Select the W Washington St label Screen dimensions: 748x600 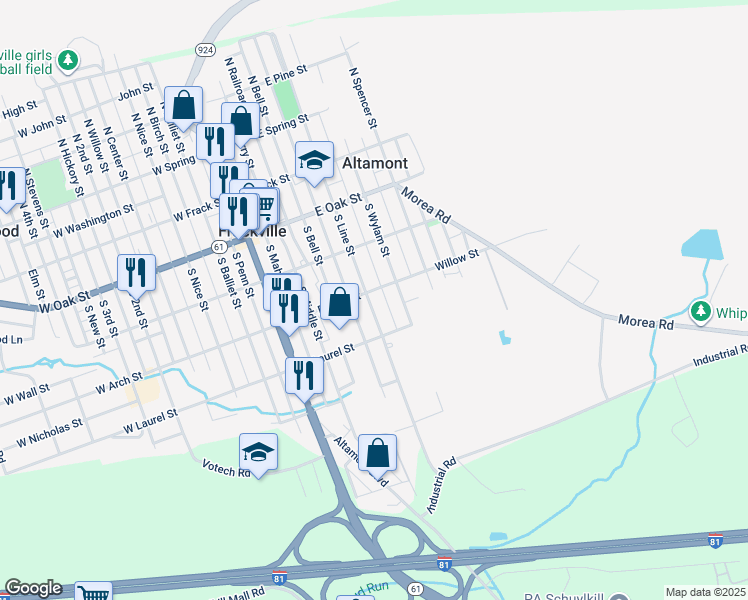pos(94,221)
